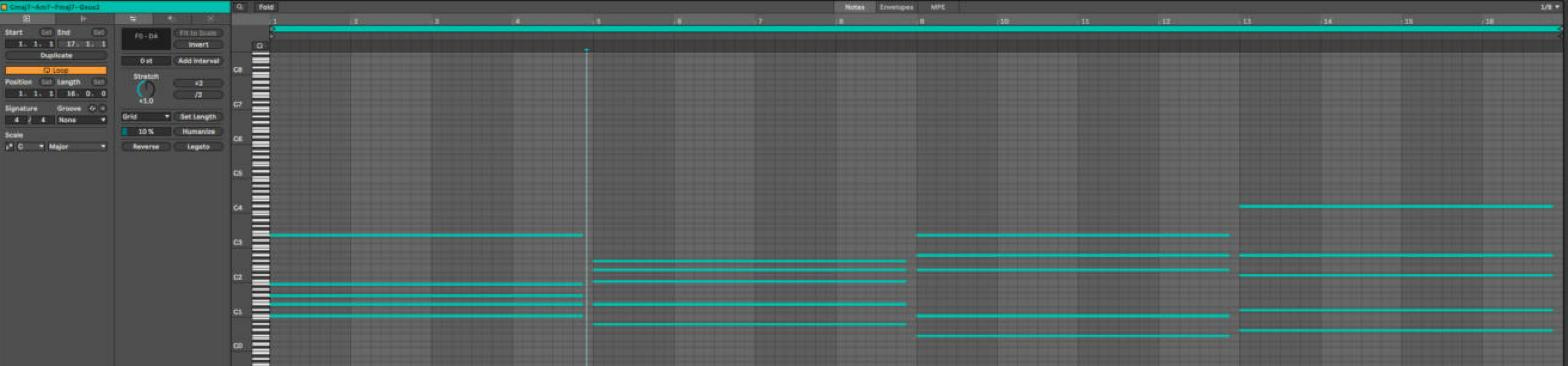Click the clip title bar name
The height and width of the screenshot is (366, 1568).
tap(55, 7)
